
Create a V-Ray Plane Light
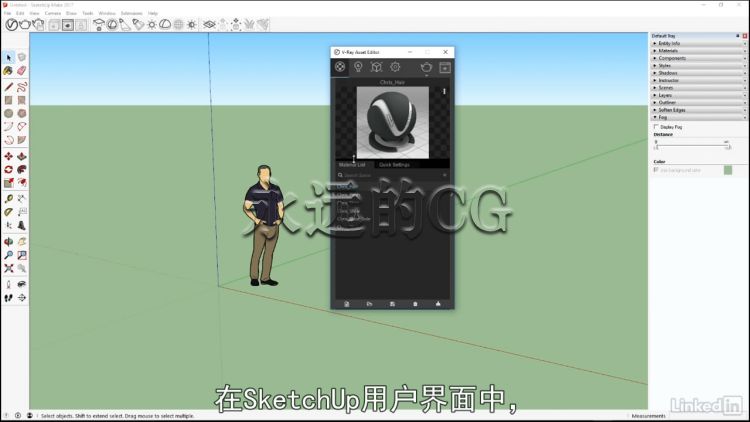click(99, 24)
